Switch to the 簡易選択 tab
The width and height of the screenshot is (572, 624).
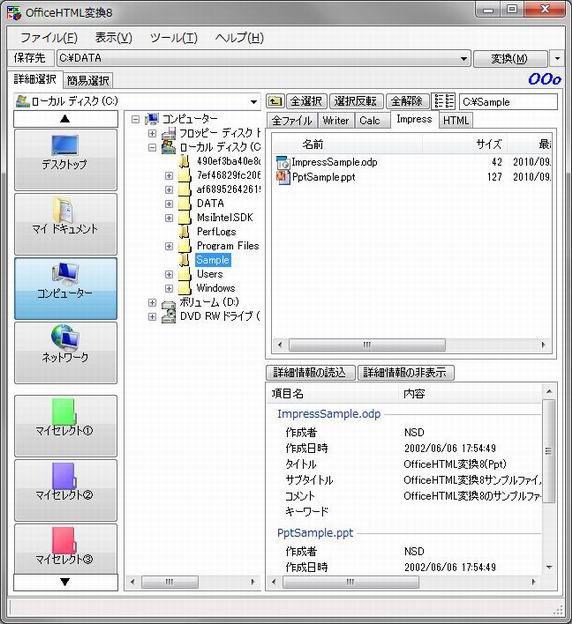[88, 81]
